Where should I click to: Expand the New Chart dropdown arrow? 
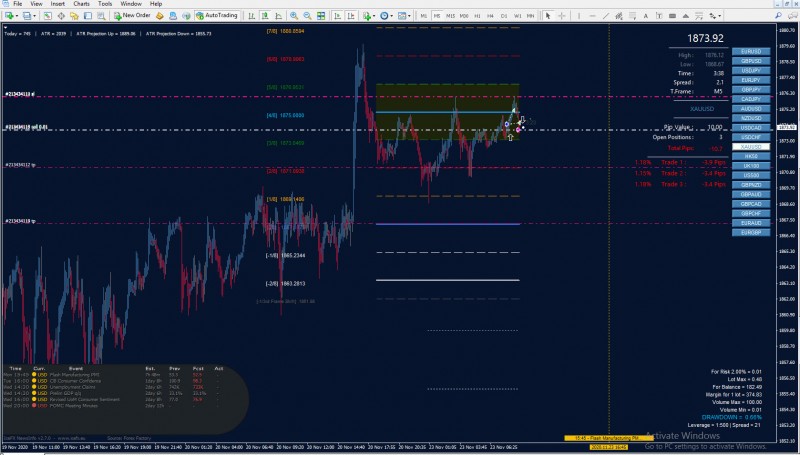click(x=17, y=16)
